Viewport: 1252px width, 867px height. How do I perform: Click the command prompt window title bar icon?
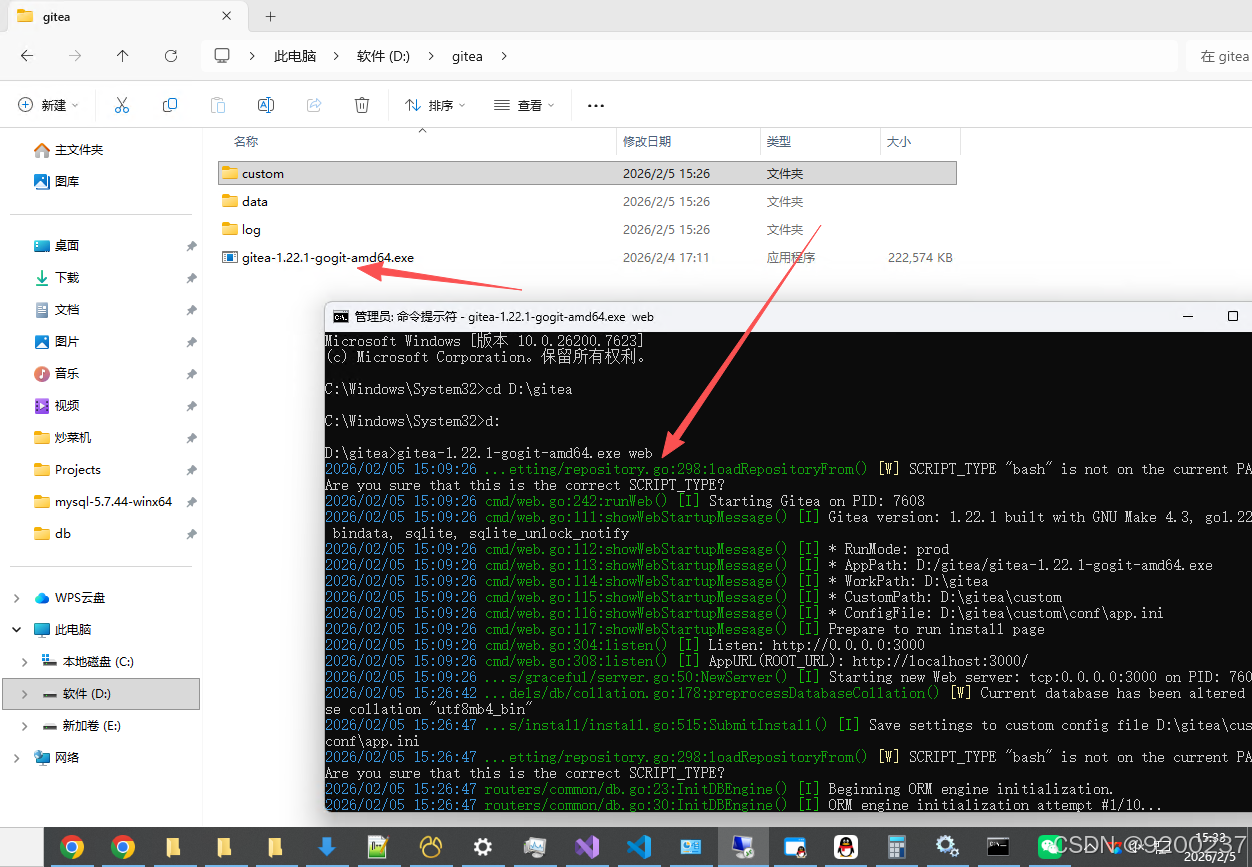(x=341, y=316)
